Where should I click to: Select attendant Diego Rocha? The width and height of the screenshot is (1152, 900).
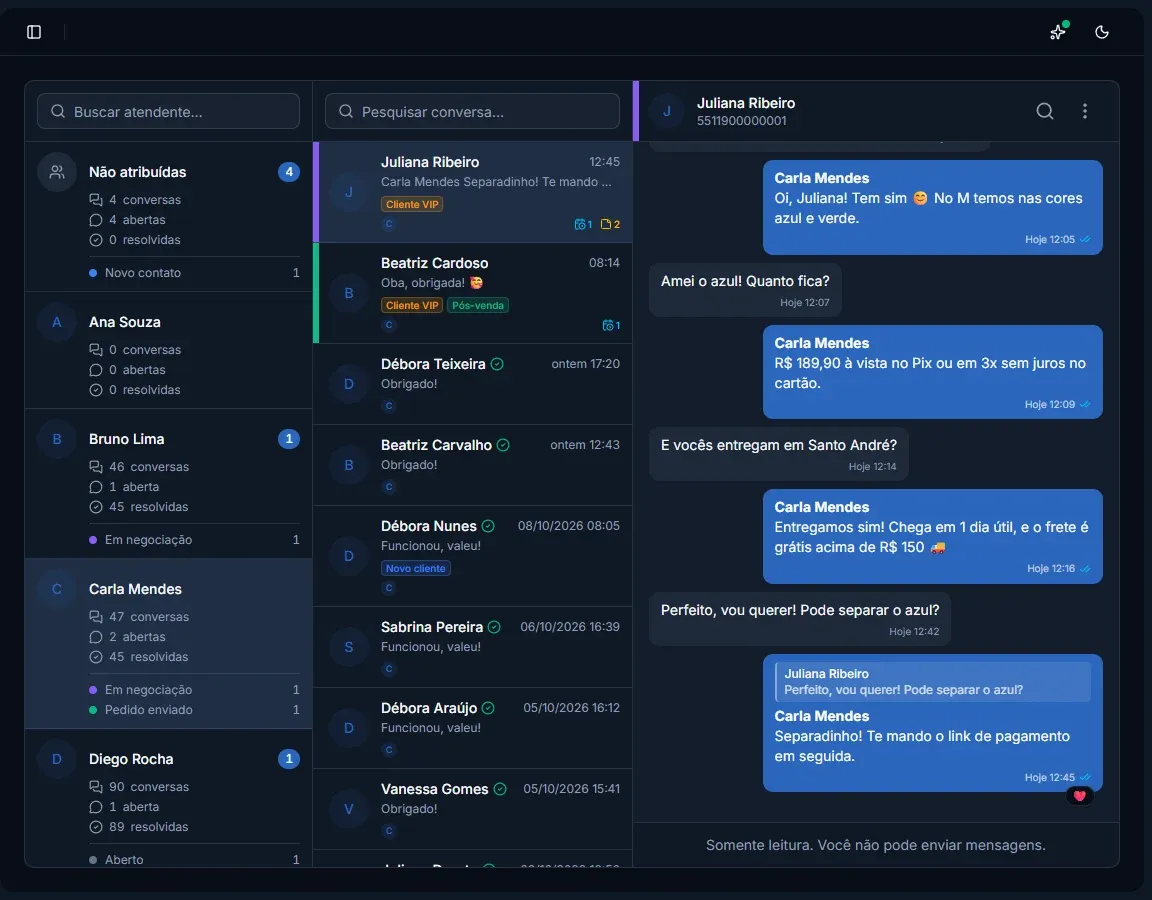(168, 798)
